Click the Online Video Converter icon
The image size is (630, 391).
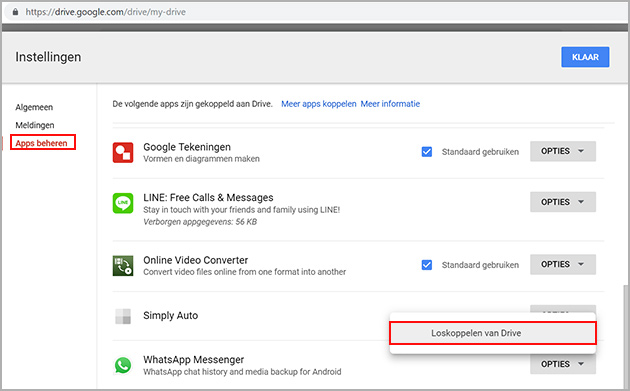[x=123, y=266]
